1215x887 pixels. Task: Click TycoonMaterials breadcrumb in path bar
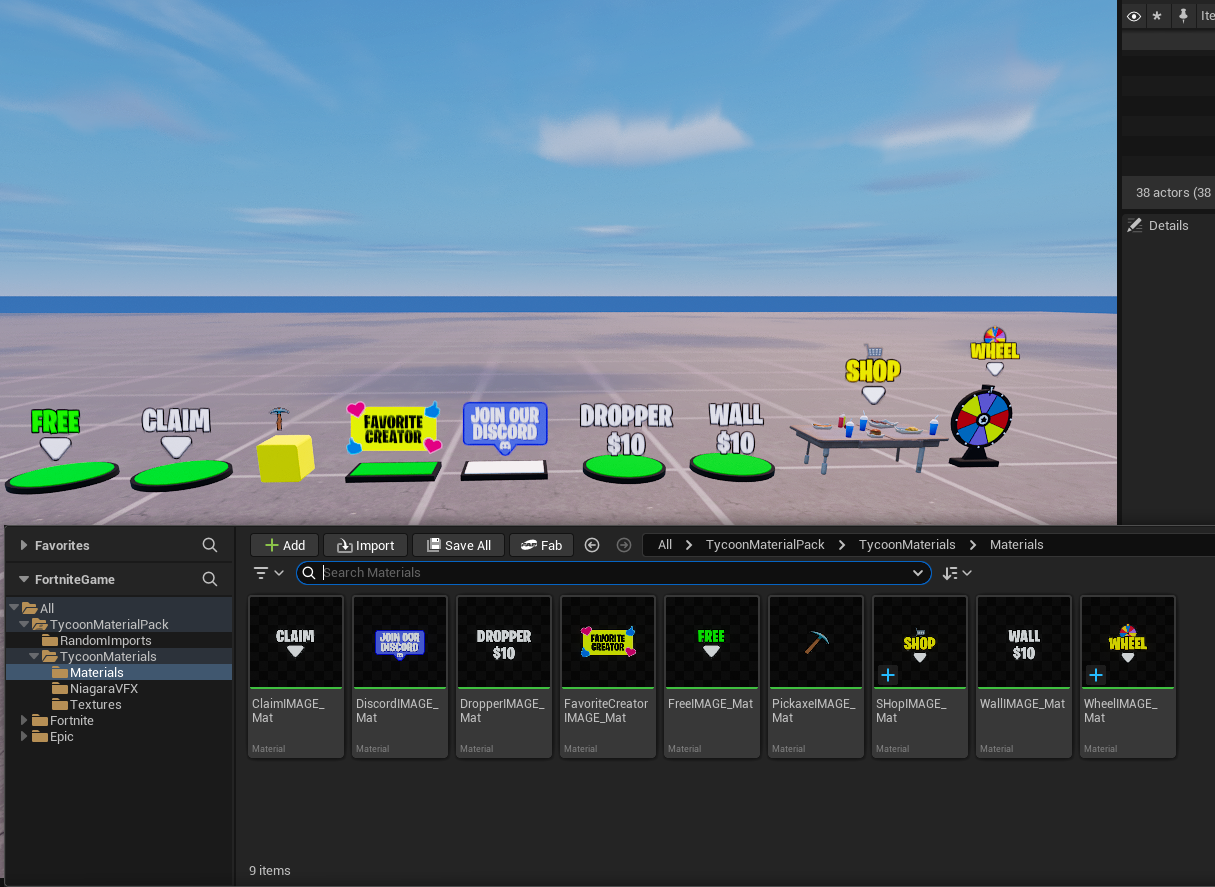tap(907, 545)
